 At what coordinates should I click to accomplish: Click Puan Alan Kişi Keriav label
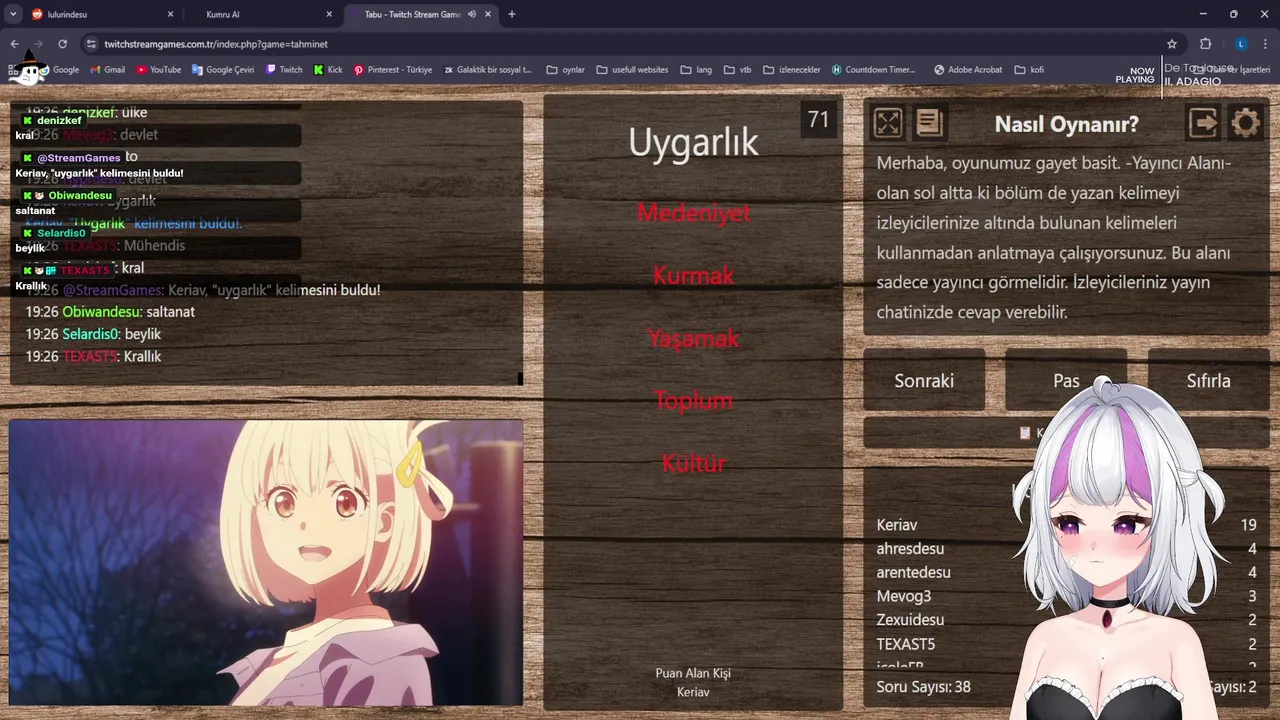coord(693,682)
